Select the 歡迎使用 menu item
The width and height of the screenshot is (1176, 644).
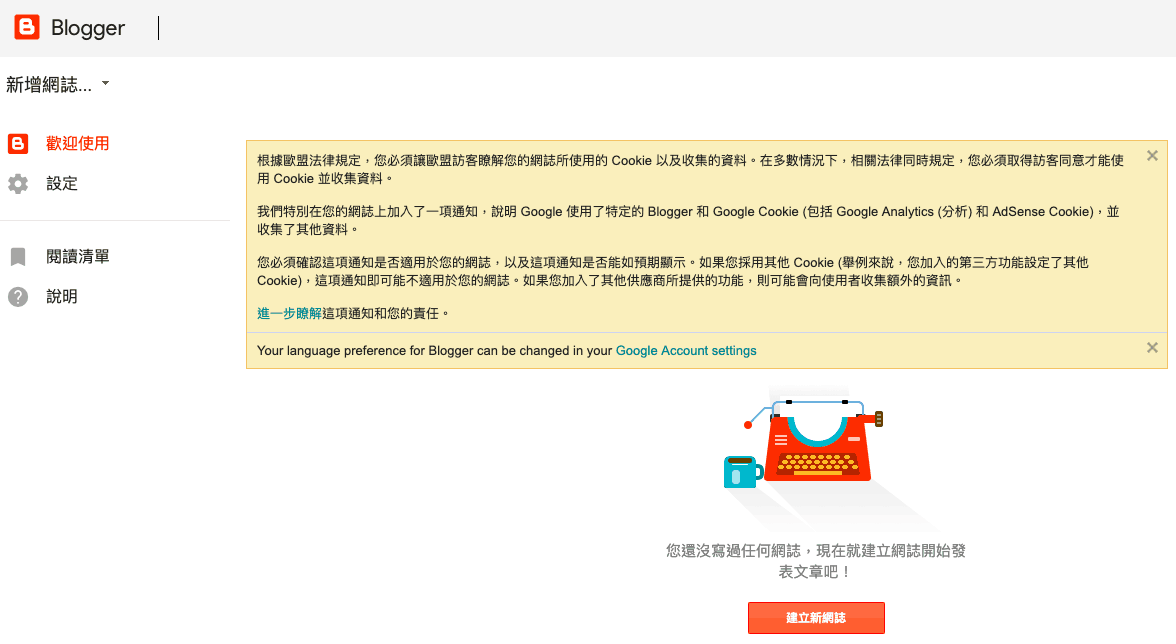pyautogui.click(x=78, y=143)
